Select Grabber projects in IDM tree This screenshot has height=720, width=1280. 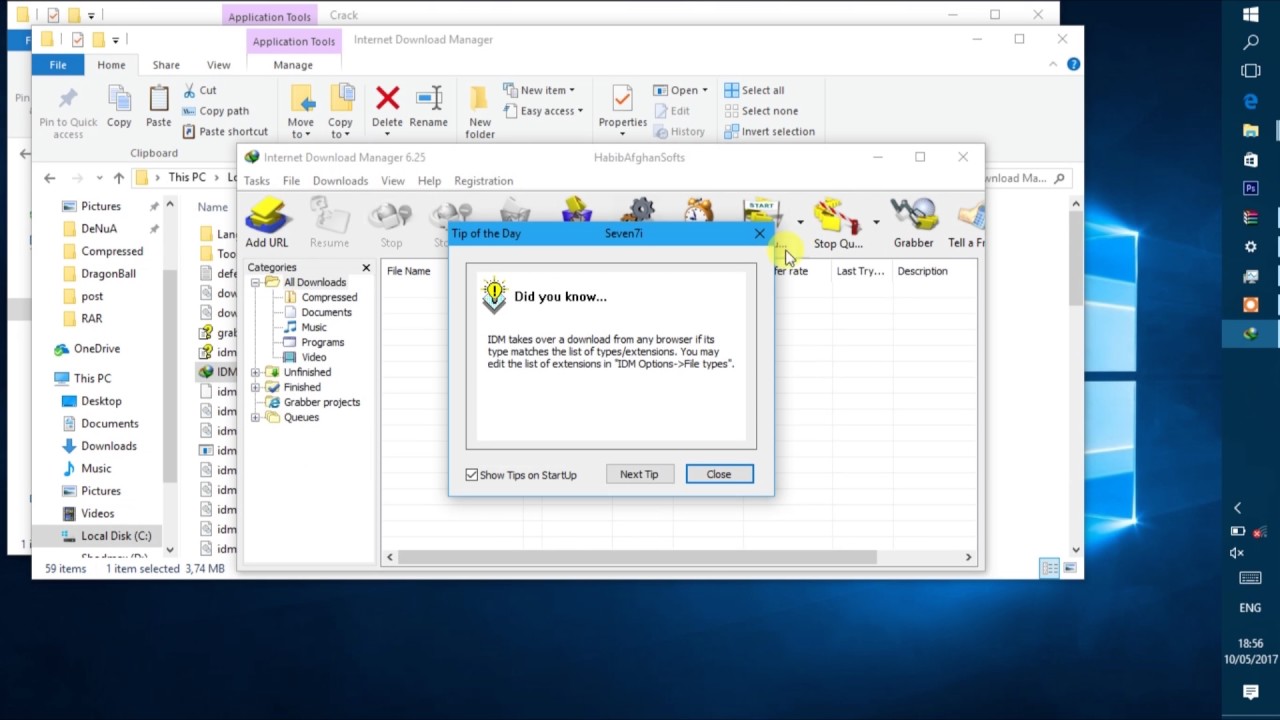tap(313, 402)
